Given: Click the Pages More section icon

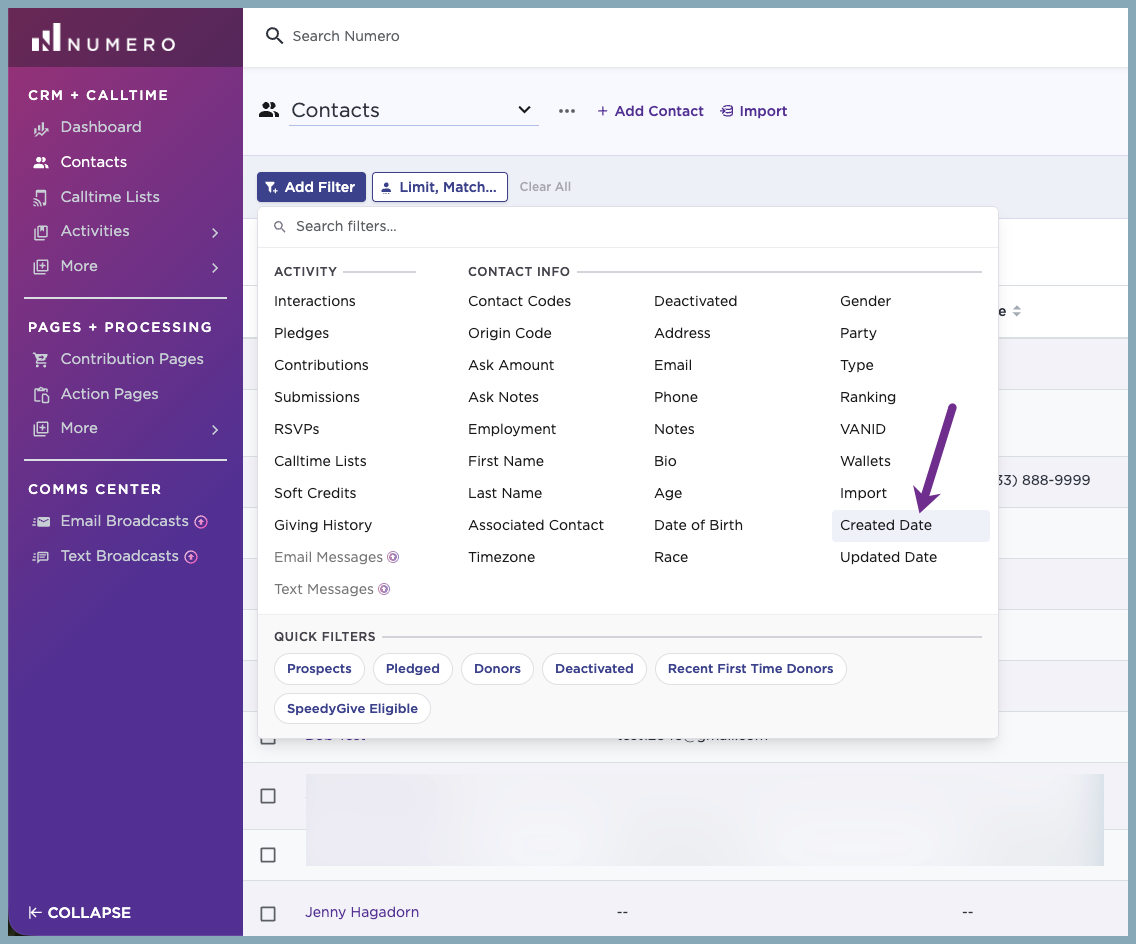Looking at the screenshot, I should tap(41, 429).
